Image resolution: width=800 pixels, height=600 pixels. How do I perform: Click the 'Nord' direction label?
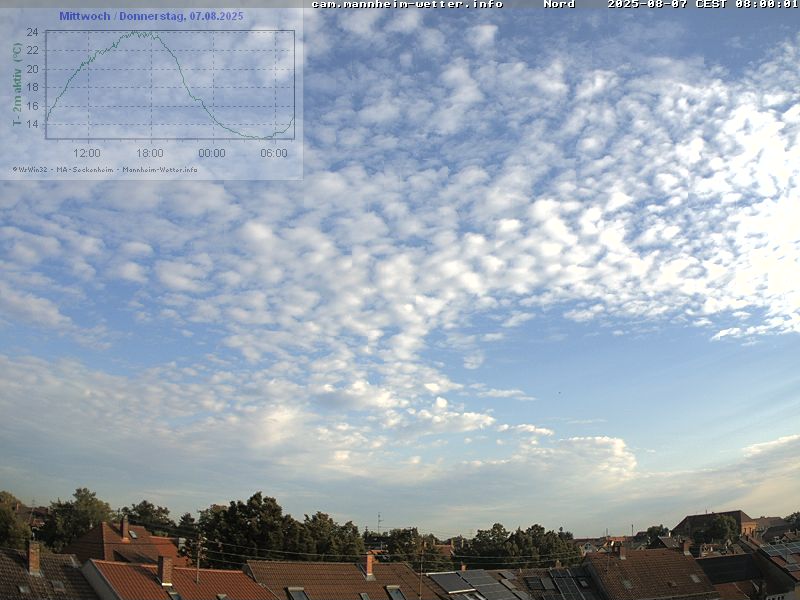pos(558,4)
